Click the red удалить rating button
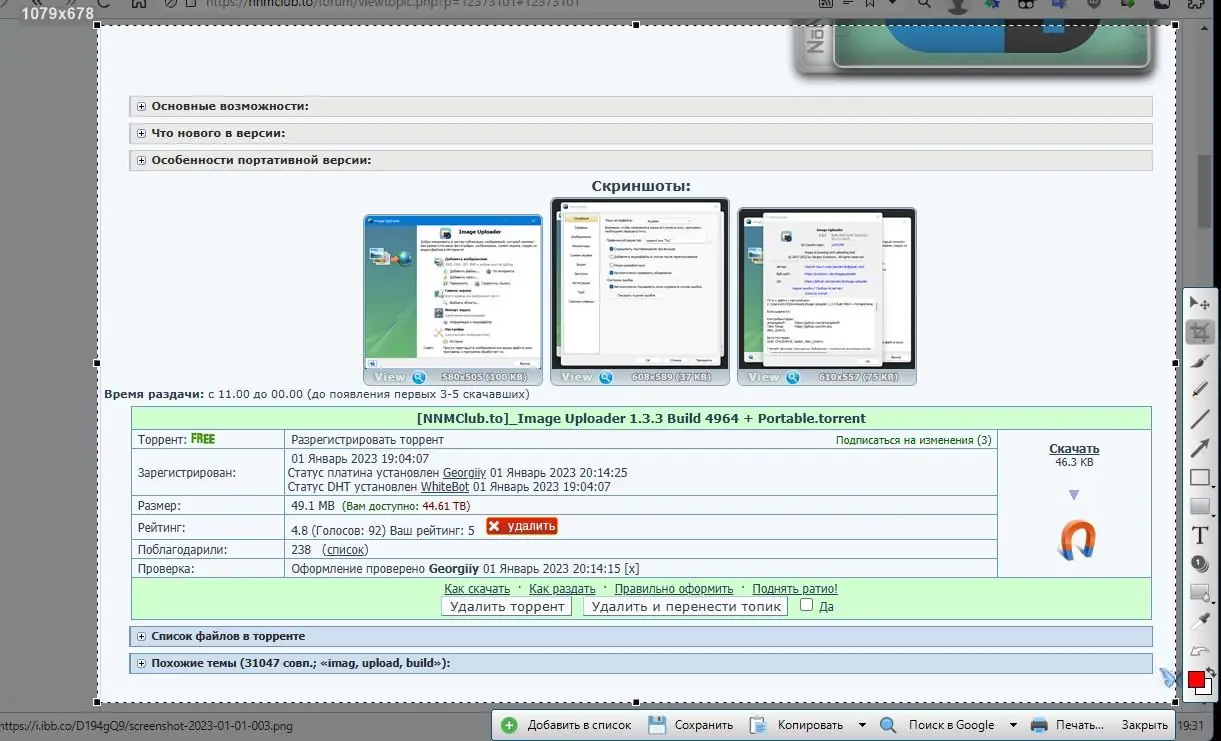Image resolution: width=1221 pixels, height=741 pixels. point(521,526)
